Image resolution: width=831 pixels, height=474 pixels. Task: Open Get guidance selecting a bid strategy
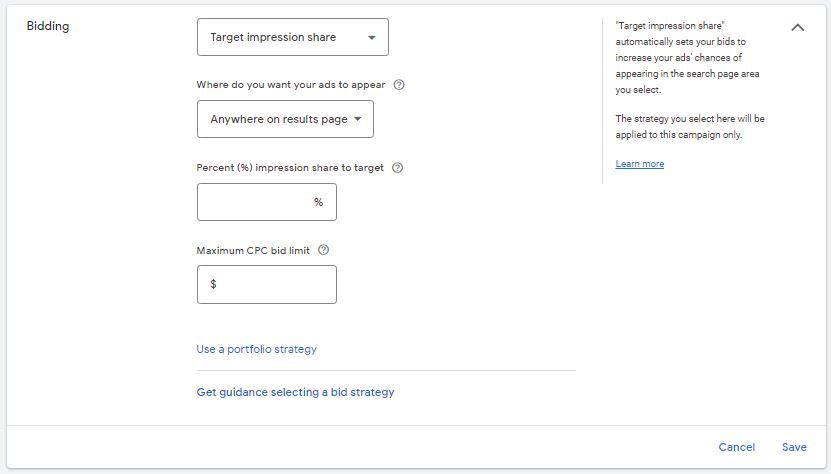pyautogui.click(x=295, y=392)
